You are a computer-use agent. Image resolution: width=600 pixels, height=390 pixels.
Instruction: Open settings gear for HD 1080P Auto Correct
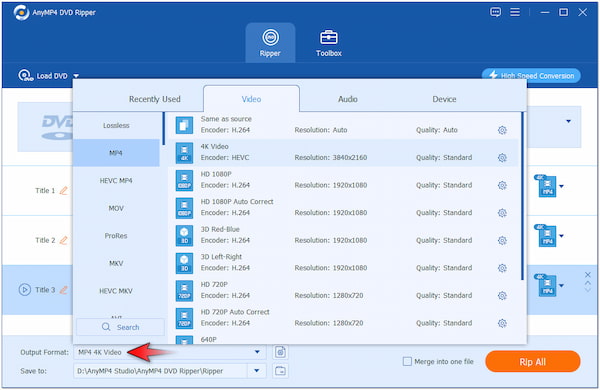click(502, 213)
